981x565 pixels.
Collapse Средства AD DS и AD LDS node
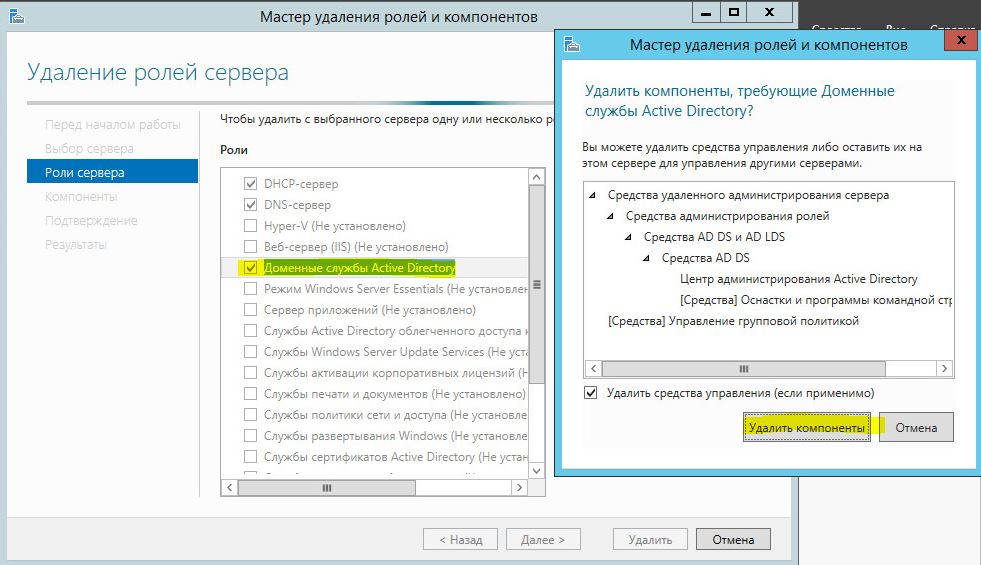628,237
